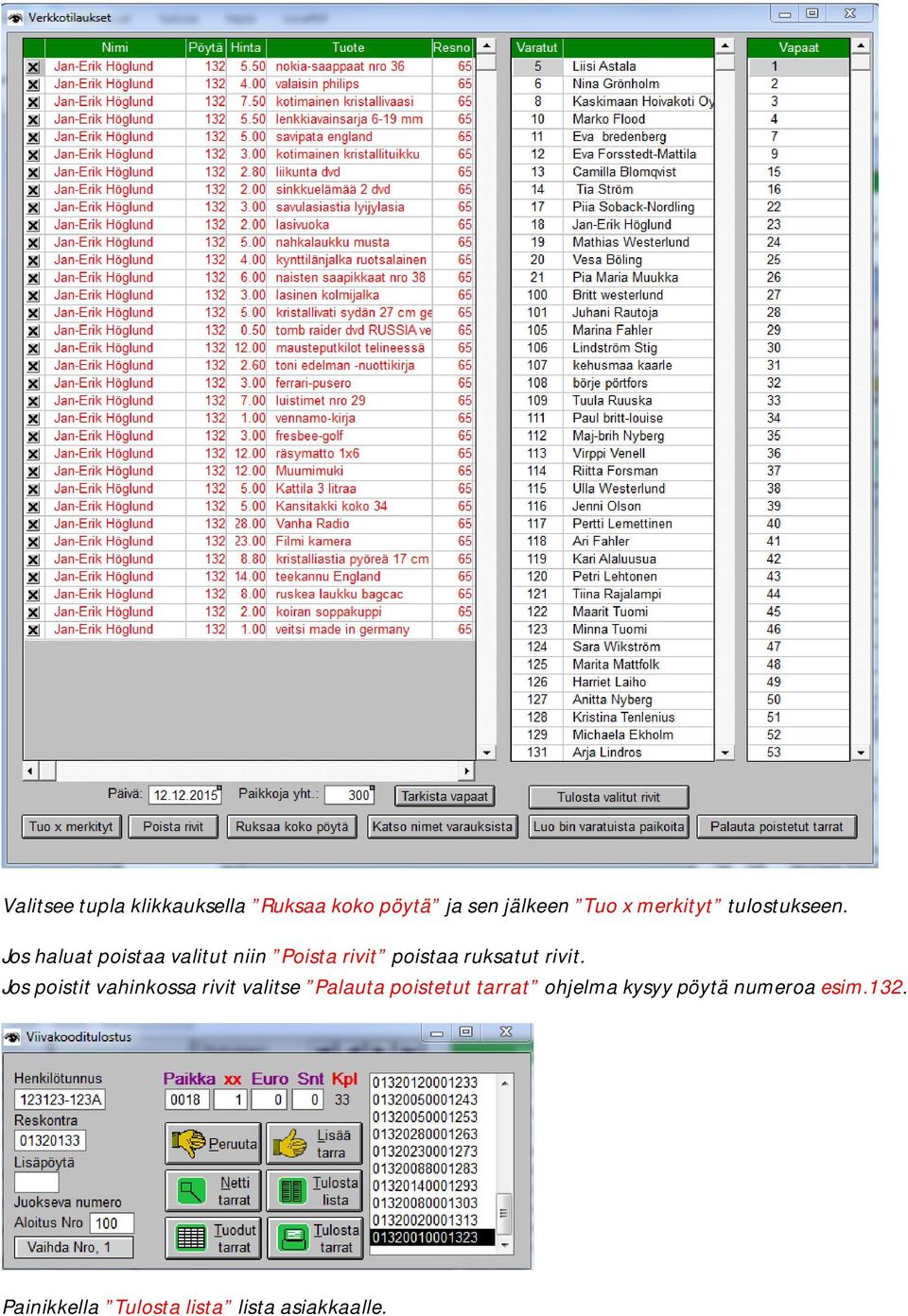Click the barcode list scroll-down arrow

point(505,1246)
